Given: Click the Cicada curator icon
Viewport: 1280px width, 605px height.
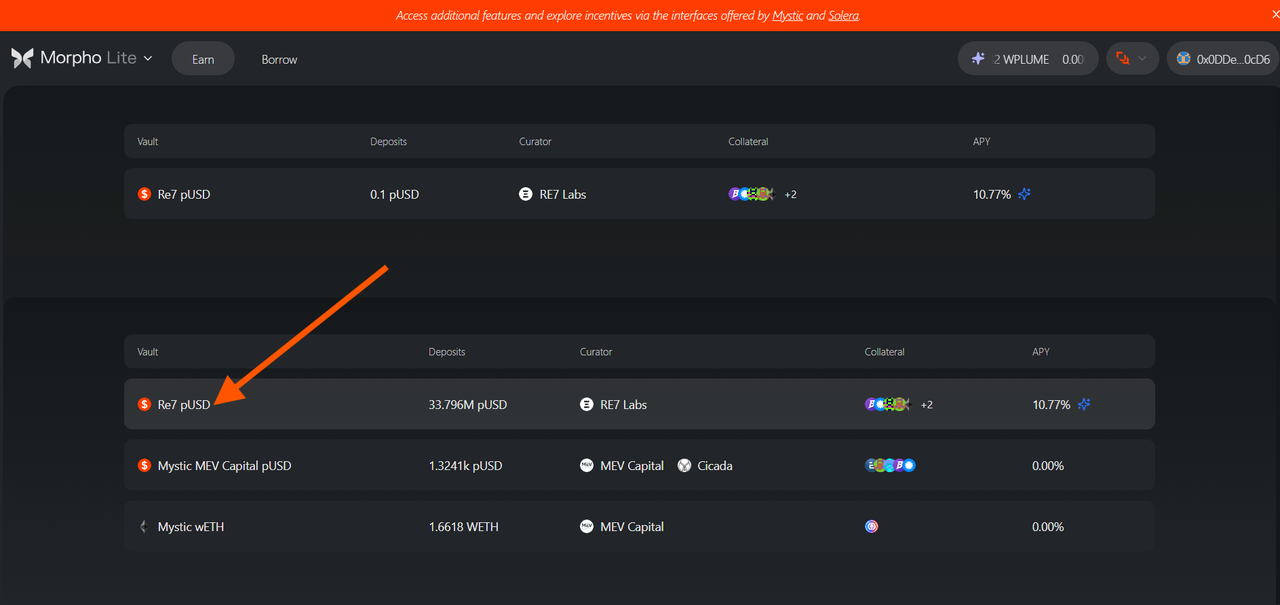Looking at the screenshot, I should click(684, 466).
